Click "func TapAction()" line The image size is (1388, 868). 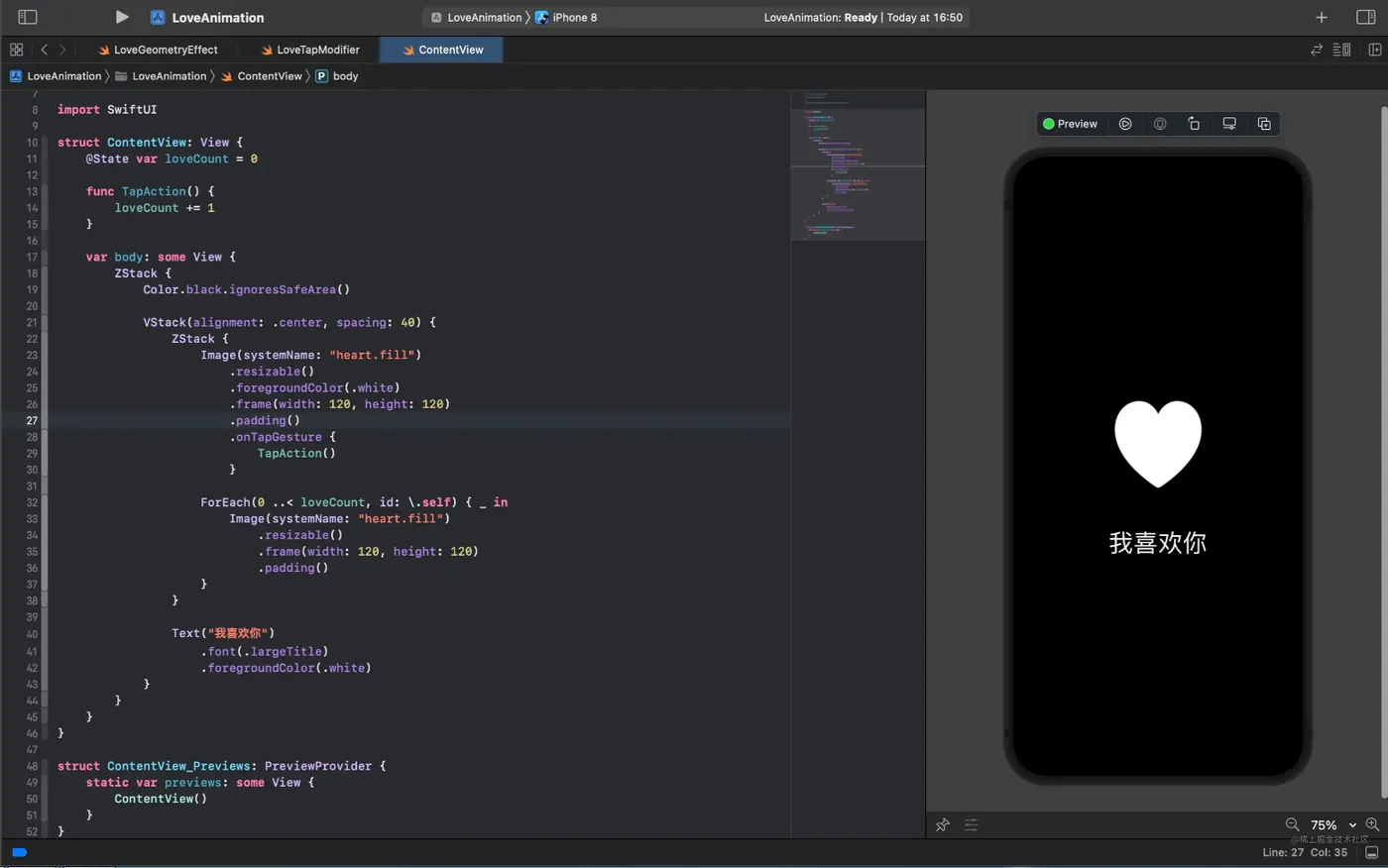(150, 191)
